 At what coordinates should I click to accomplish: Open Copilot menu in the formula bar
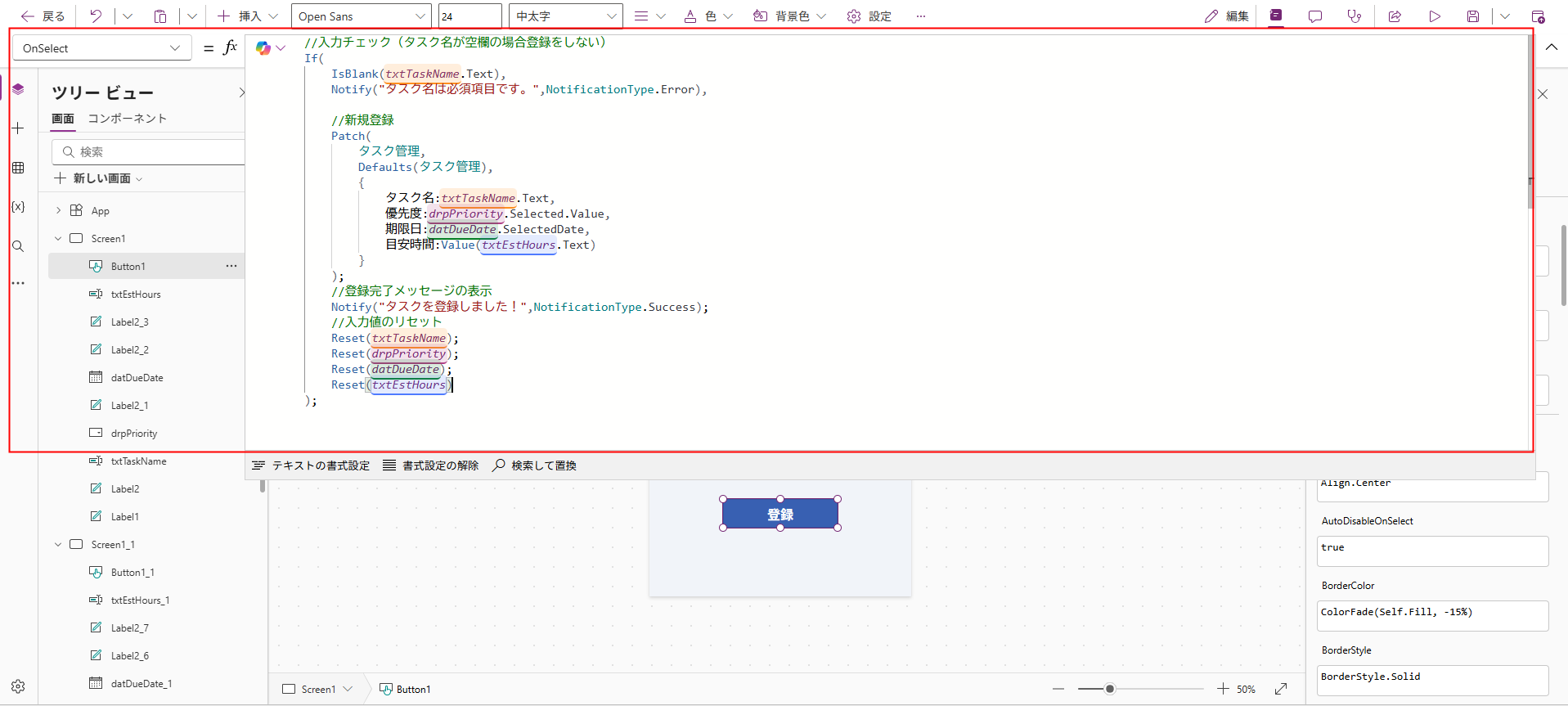pos(270,48)
